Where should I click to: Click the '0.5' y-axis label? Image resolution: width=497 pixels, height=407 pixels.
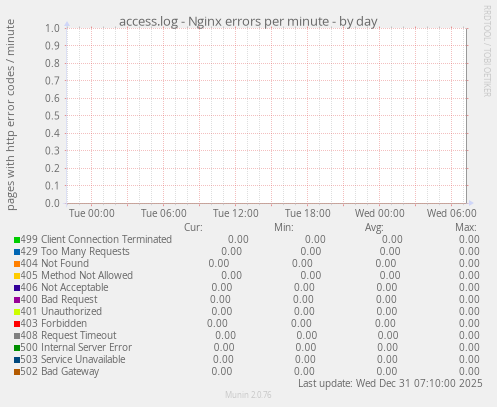coord(52,116)
